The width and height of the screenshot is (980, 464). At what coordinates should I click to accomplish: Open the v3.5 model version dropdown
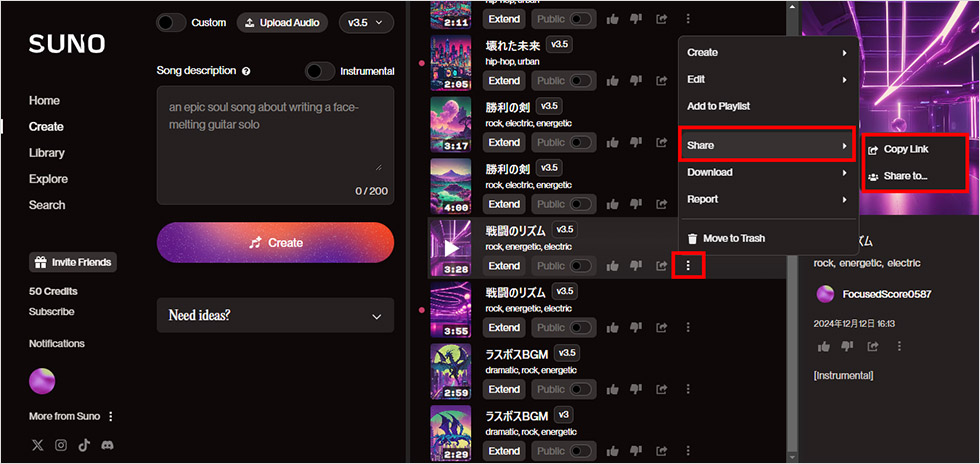(366, 23)
